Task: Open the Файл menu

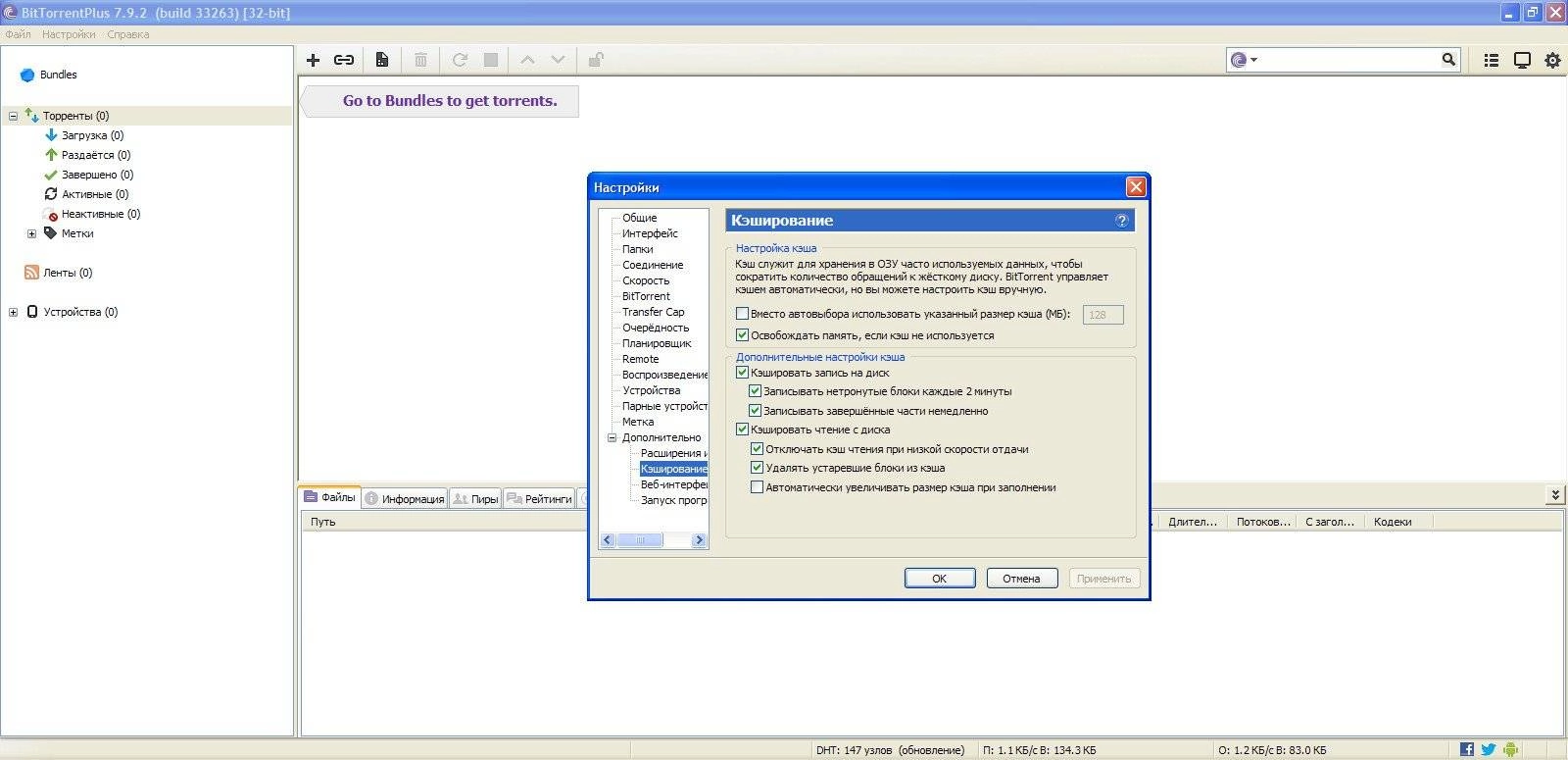Action: coord(18,34)
